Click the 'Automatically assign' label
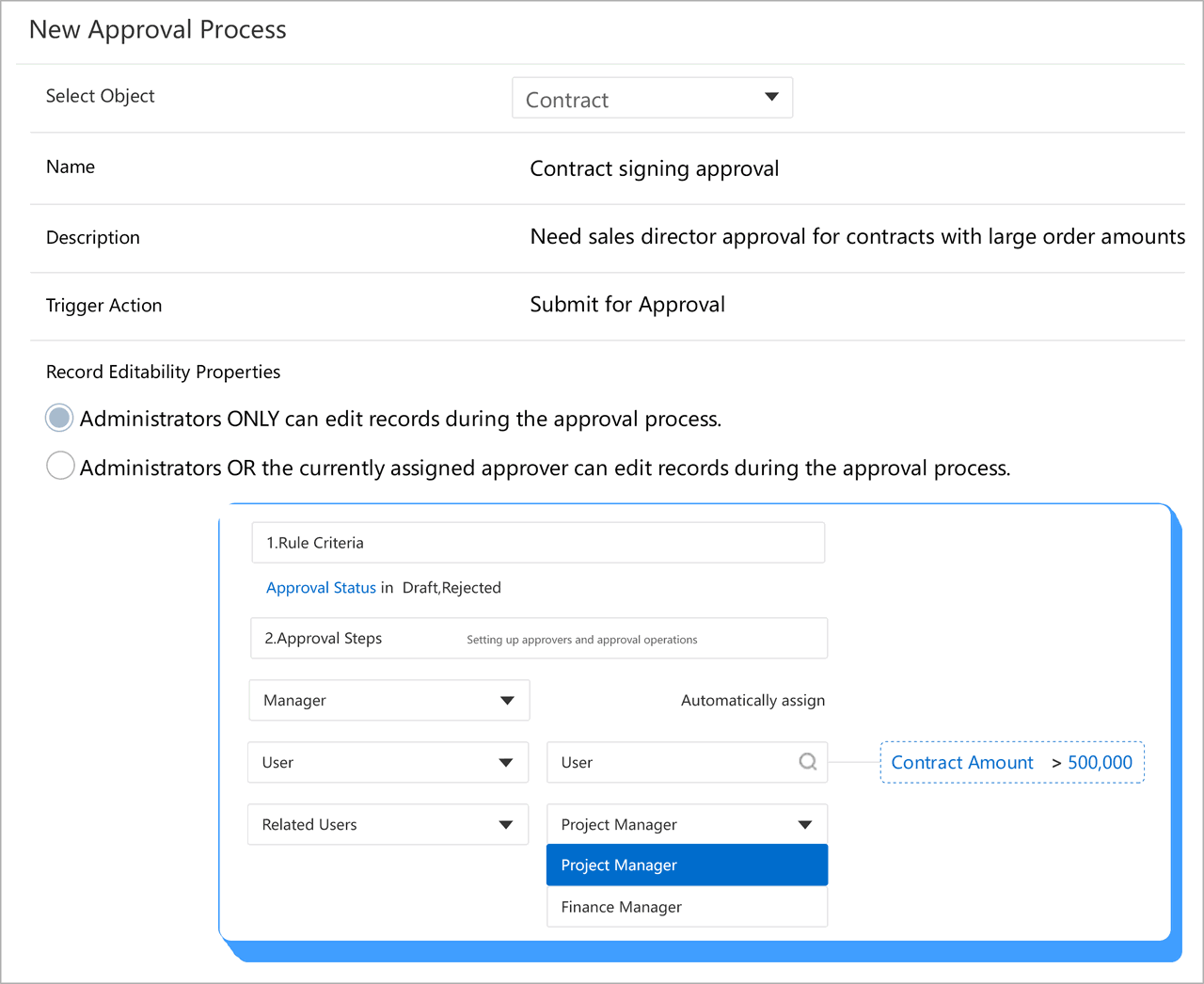The width and height of the screenshot is (1204, 984). point(752,701)
